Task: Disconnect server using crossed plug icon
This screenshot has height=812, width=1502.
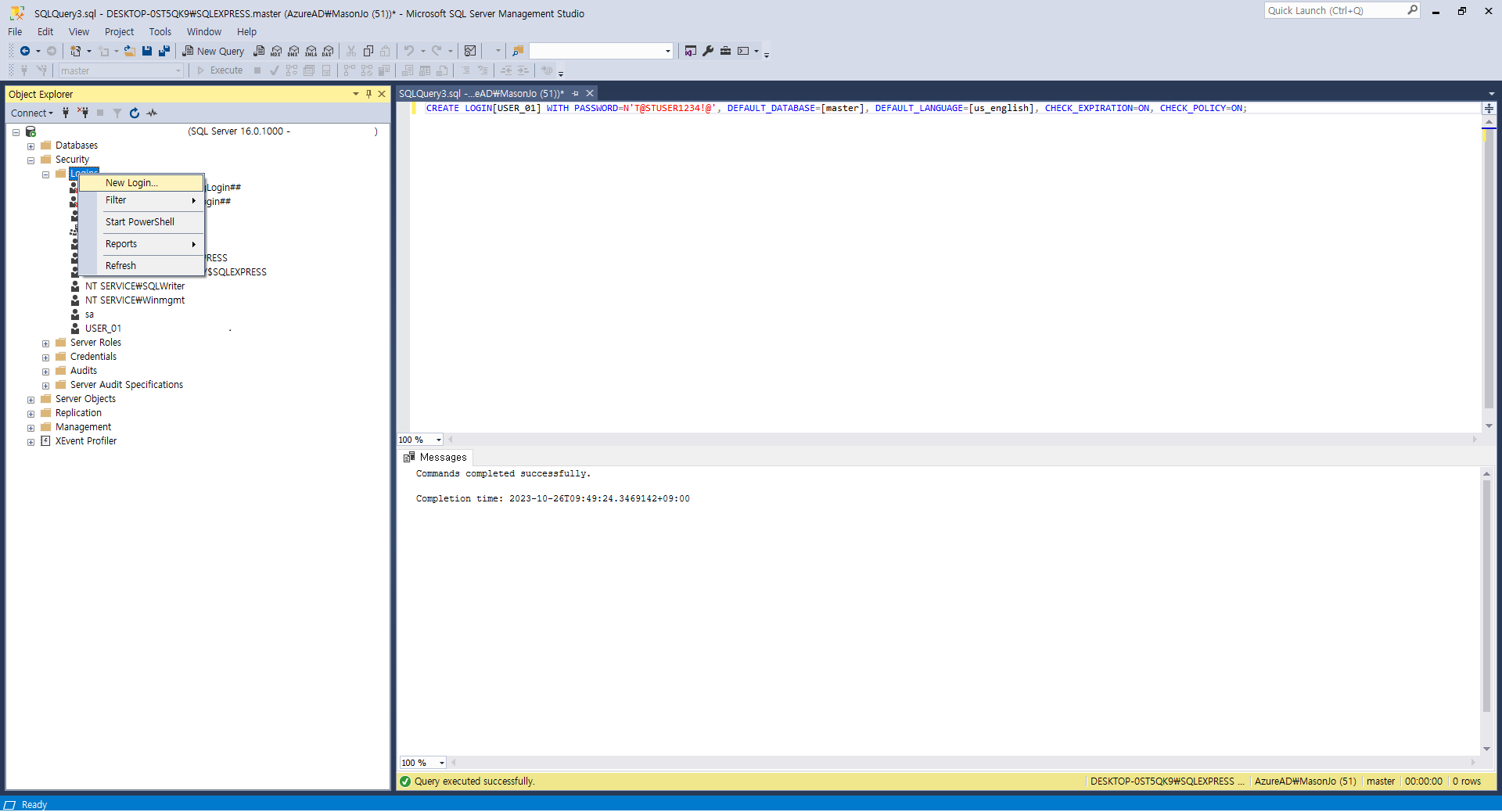Action: 83,113
